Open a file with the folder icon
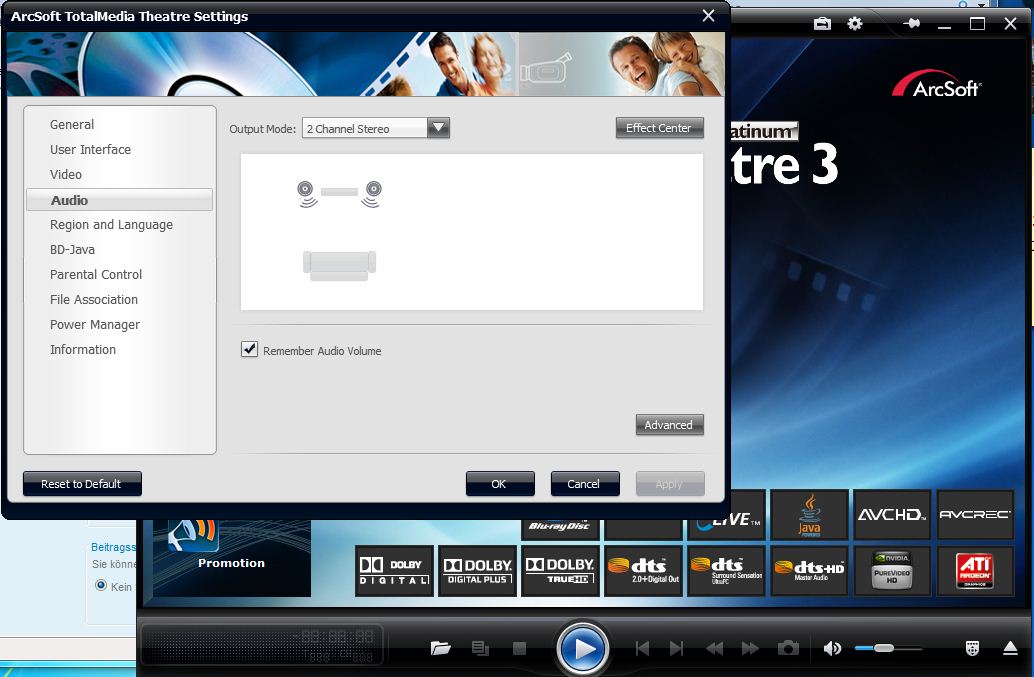 point(440,648)
